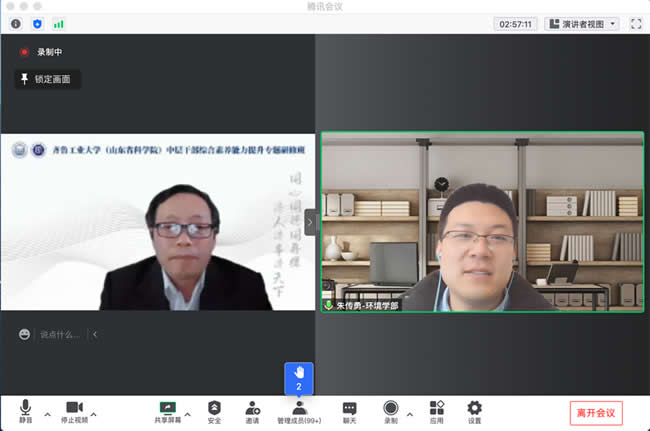Toggle recording with the 录制 button

coord(390,410)
